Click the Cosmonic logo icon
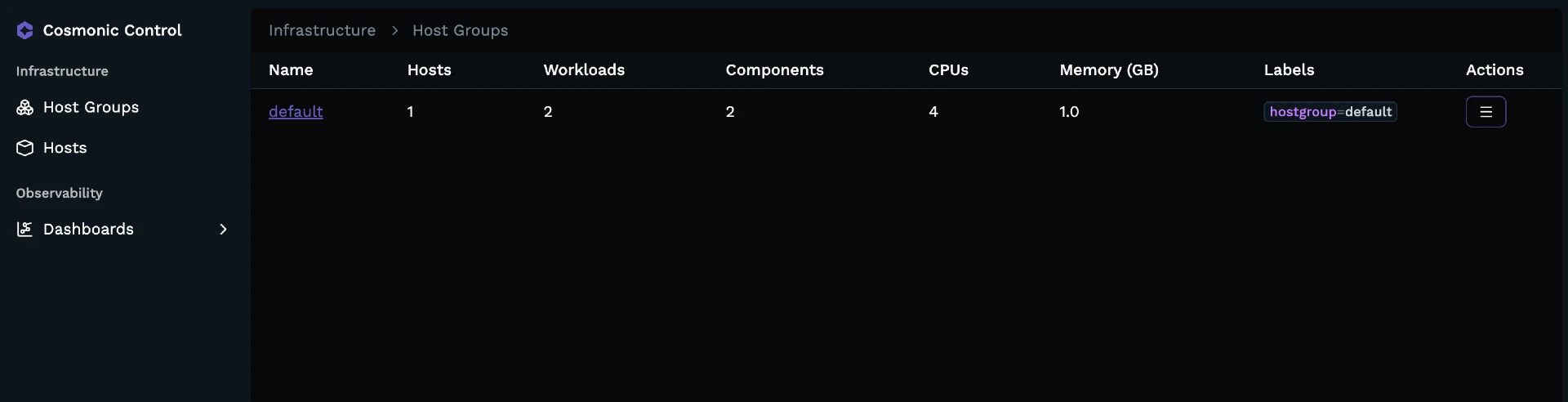This screenshot has height=402, width=1568. click(24, 30)
